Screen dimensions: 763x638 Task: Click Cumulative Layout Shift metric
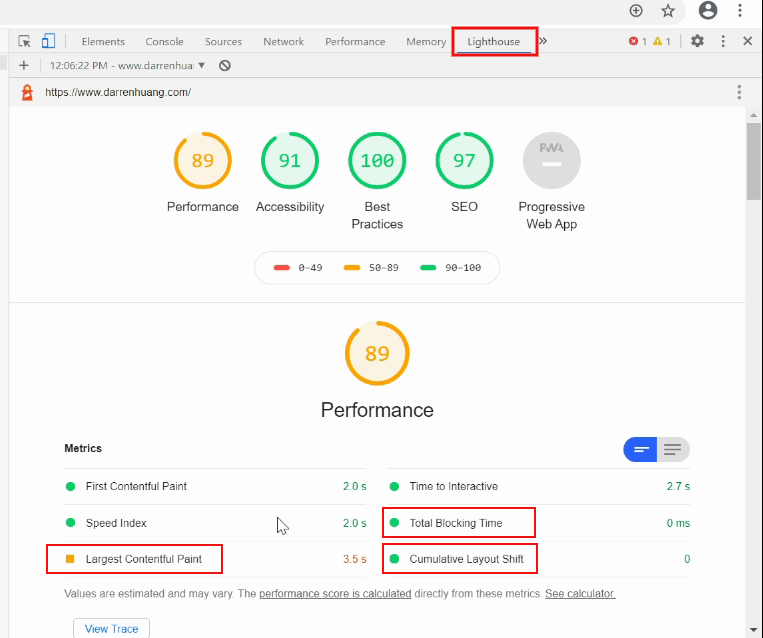click(x=539, y=559)
